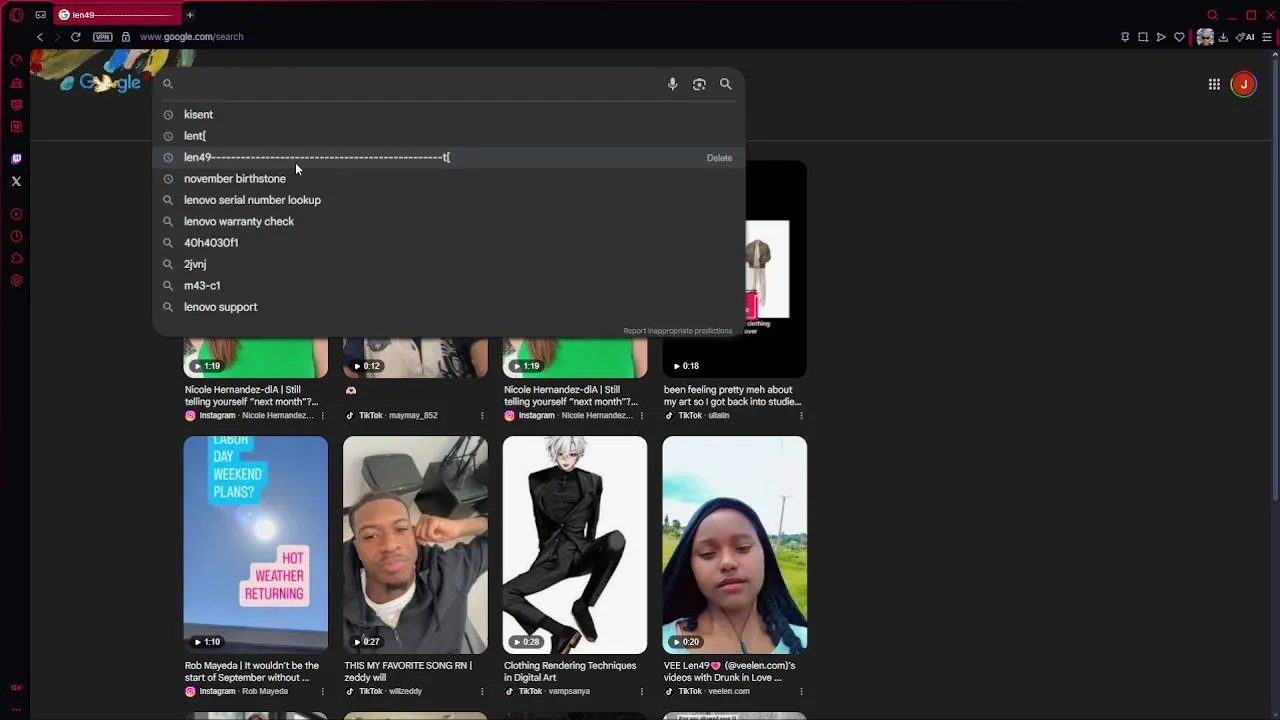Open Extensions icon in sidebar
The image size is (1280, 720).
pos(16,259)
